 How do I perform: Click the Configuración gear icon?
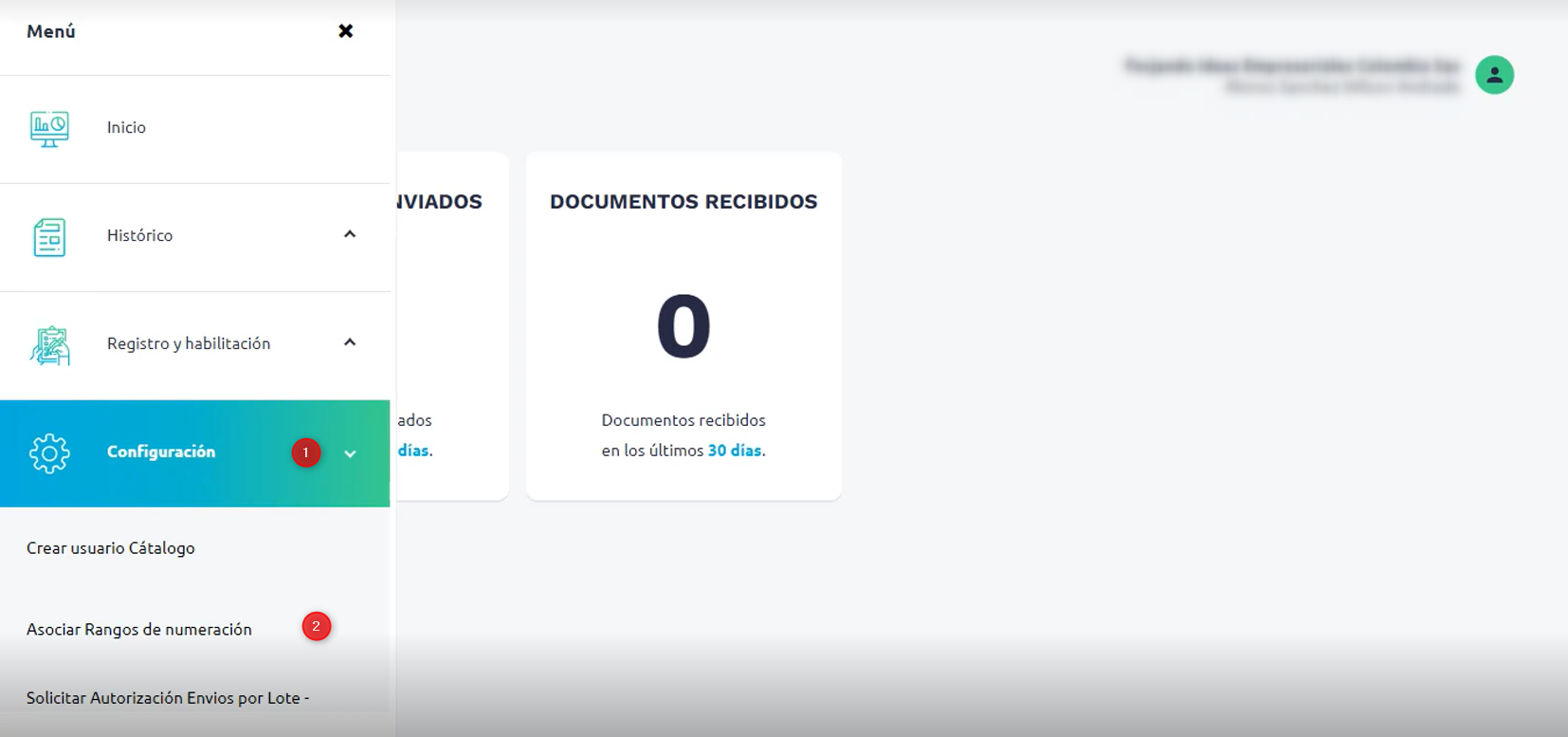pyautogui.click(x=49, y=453)
